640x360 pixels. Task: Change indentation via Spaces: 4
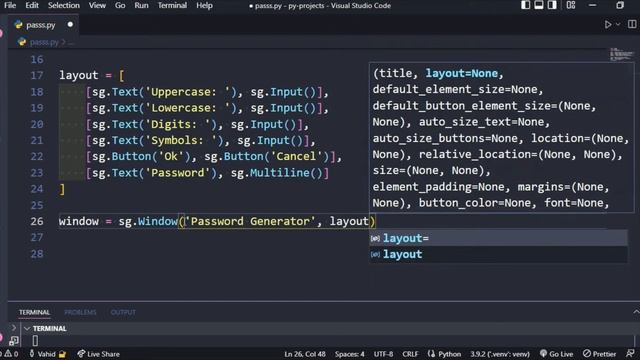coord(350,354)
